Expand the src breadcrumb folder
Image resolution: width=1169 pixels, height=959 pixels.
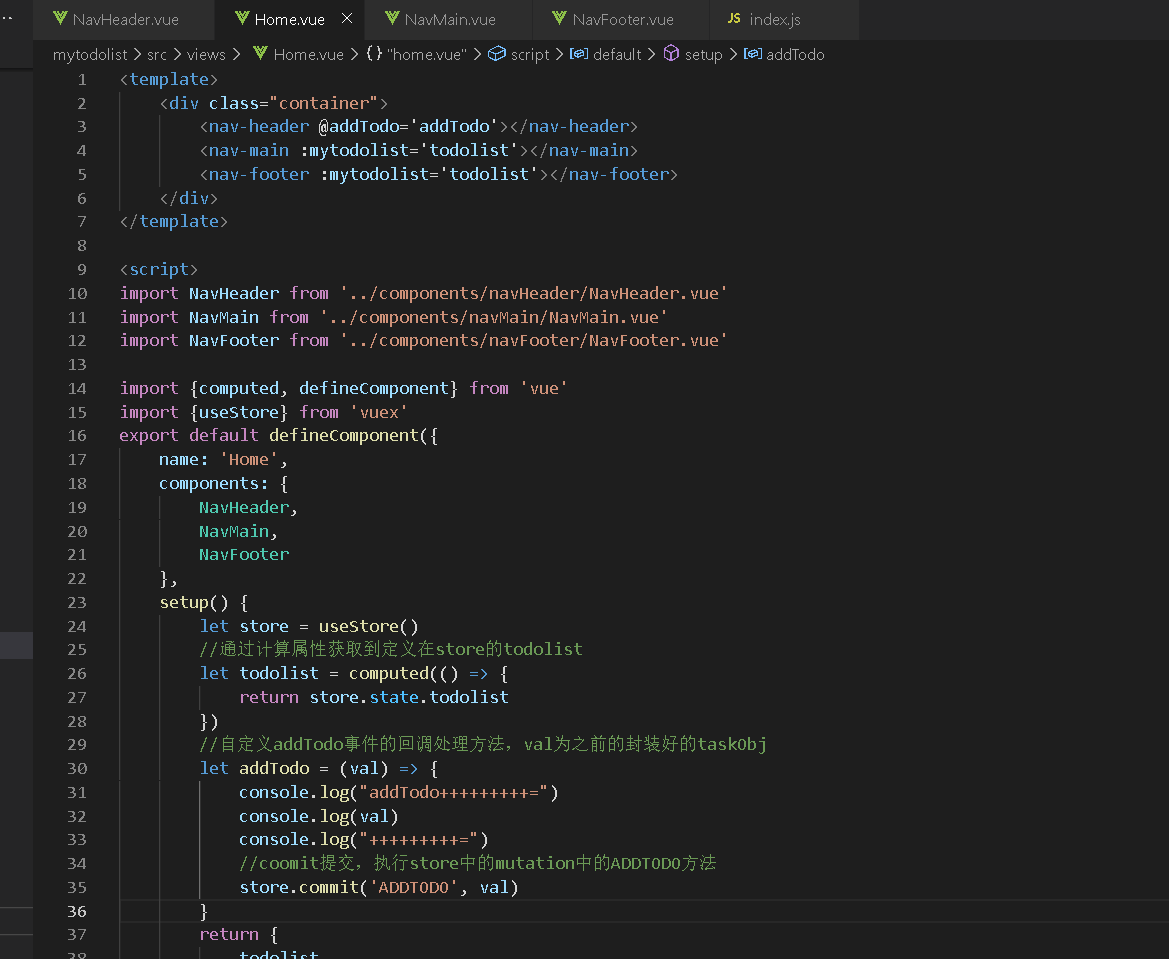157,54
